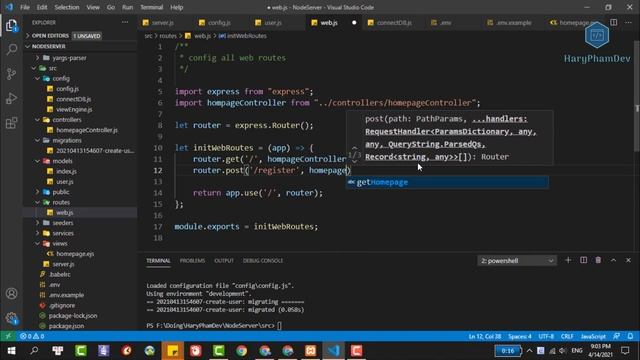640x360 pixels.
Task: Open editor more actions ellipsis
Action: (628, 22)
